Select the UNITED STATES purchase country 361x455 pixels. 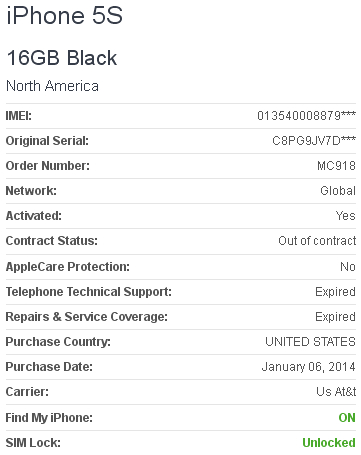[310, 342]
